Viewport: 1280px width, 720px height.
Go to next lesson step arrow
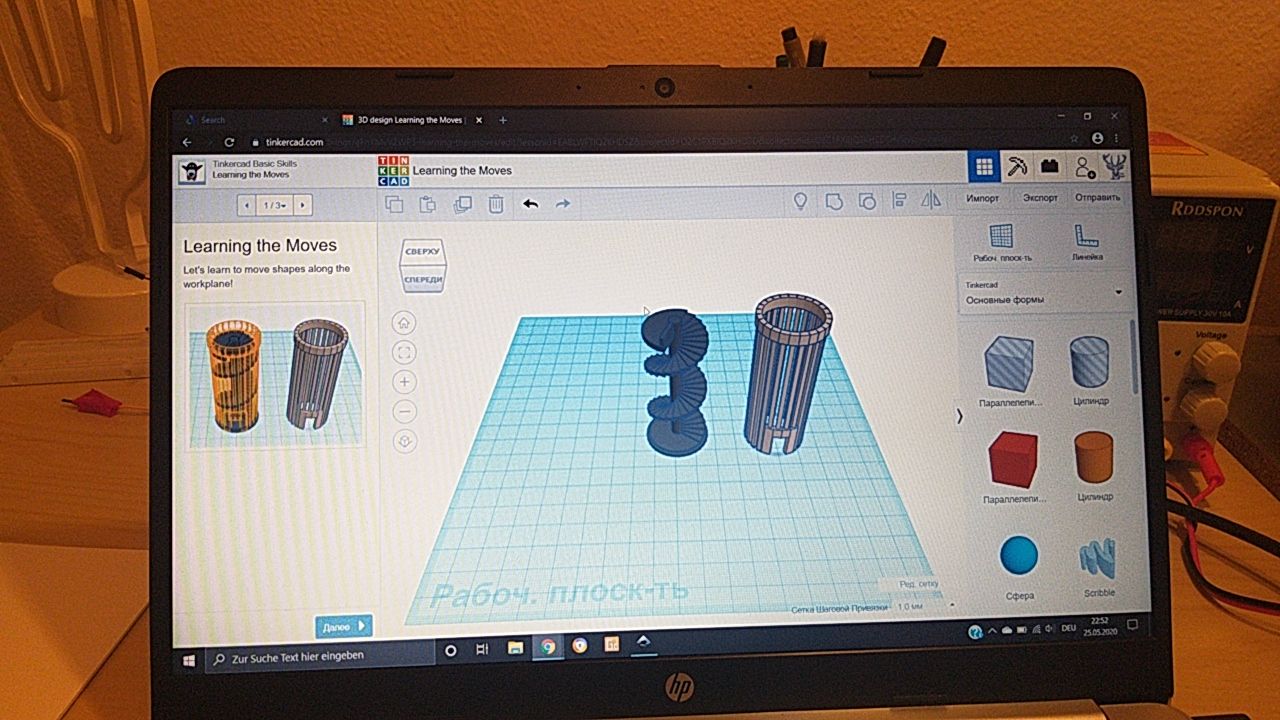tap(302, 205)
